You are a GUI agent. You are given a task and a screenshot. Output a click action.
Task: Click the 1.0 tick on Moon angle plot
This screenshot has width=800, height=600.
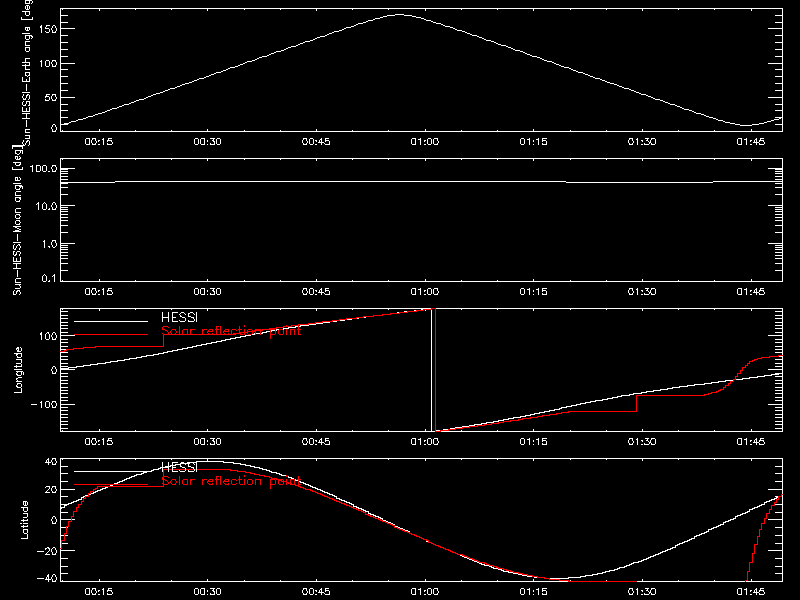click(x=49, y=244)
